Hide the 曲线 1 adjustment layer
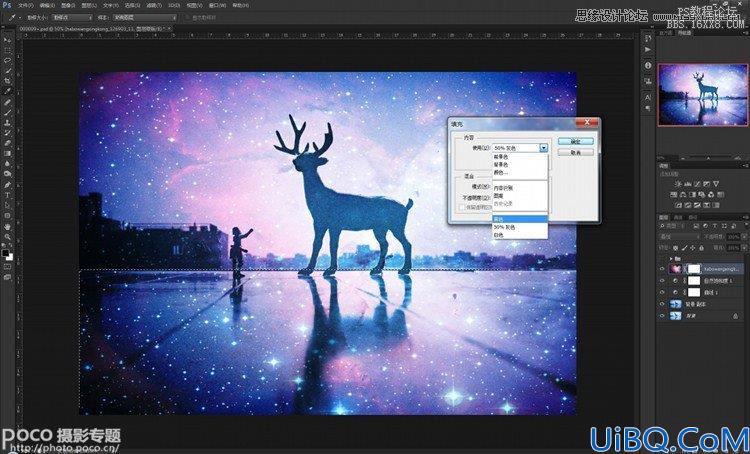The image size is (750, 454). (x=662, y=292)
